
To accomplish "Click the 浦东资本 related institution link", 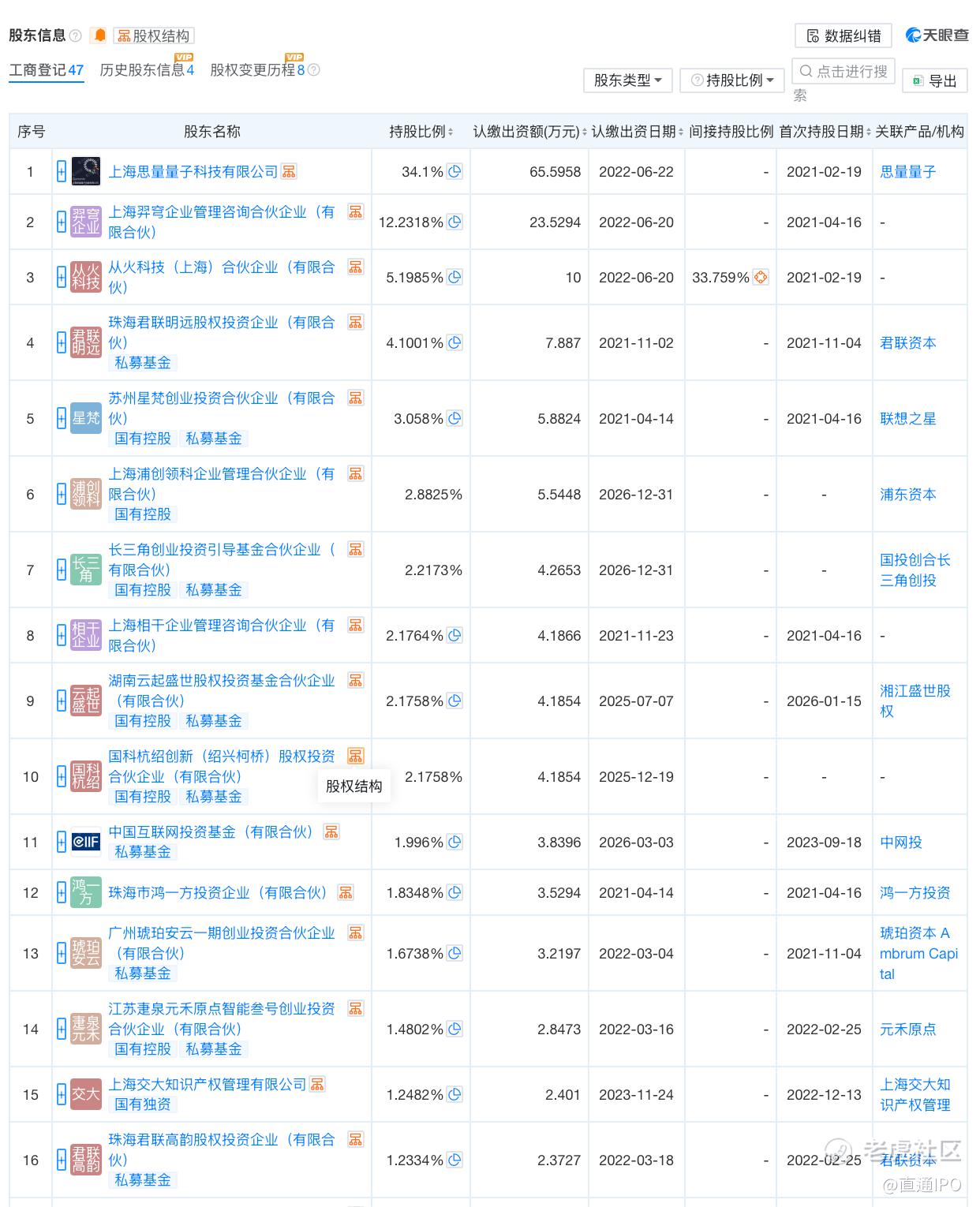I will (908, 494).
